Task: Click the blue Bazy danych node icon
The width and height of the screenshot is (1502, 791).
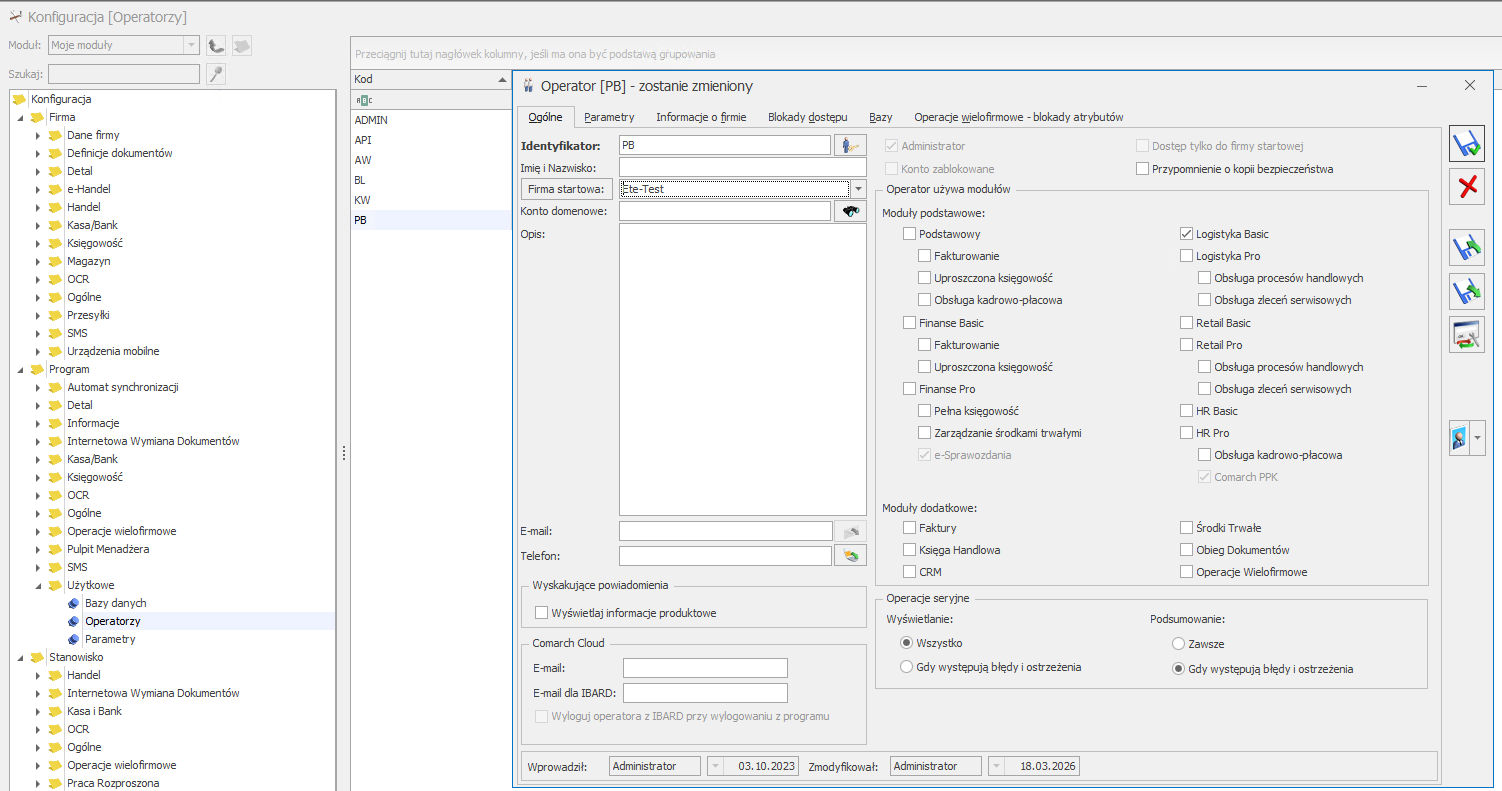Action: point(73,603)
